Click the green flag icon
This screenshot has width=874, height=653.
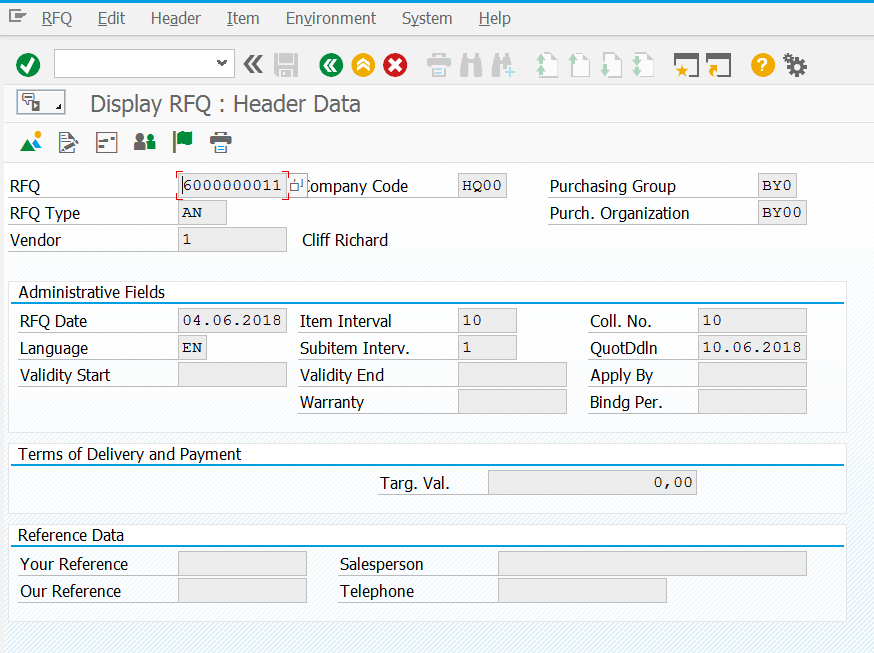tap(182, 142)
